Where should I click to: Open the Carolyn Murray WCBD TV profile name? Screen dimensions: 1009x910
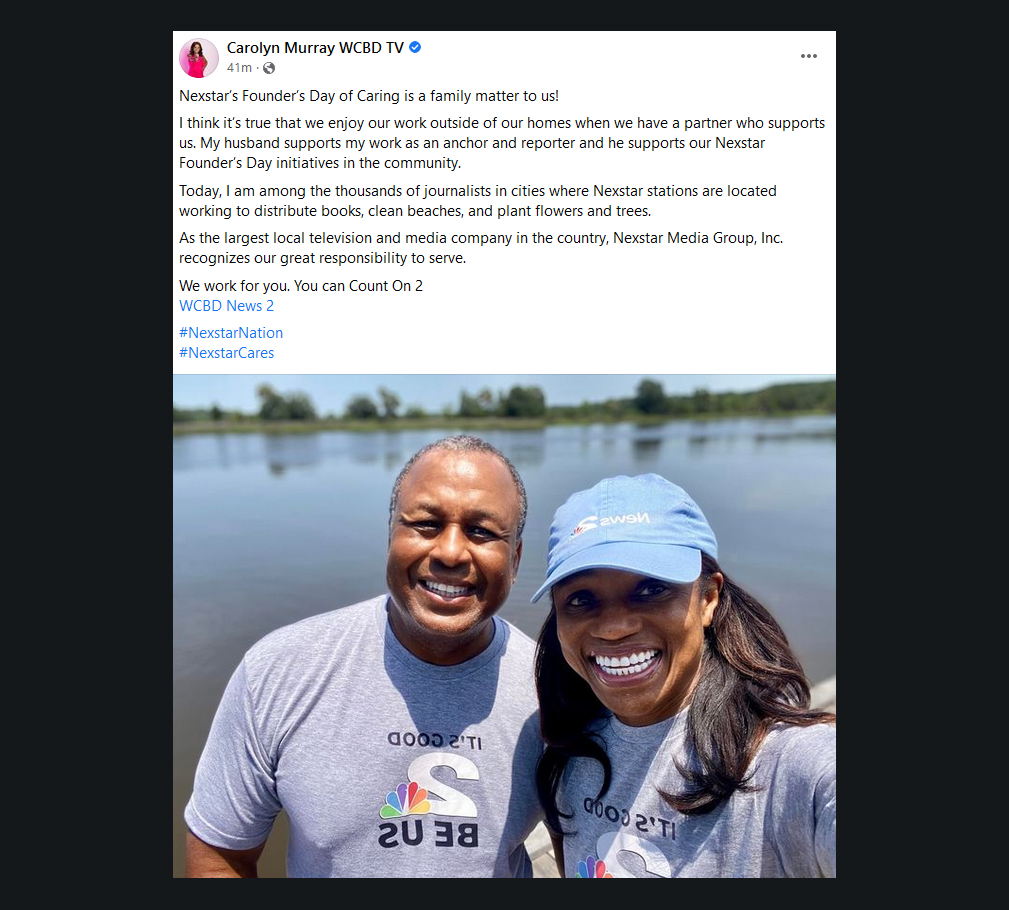point(315,48)
